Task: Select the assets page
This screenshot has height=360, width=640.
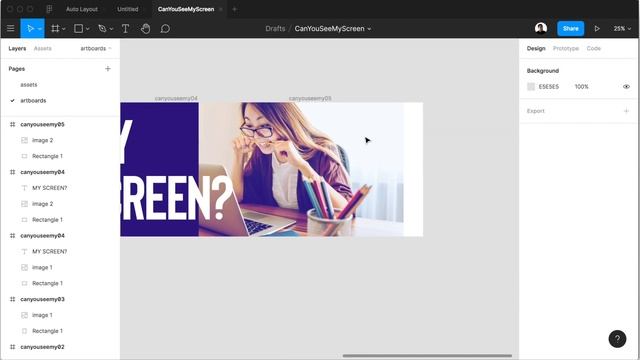Action: pos(29,84)
